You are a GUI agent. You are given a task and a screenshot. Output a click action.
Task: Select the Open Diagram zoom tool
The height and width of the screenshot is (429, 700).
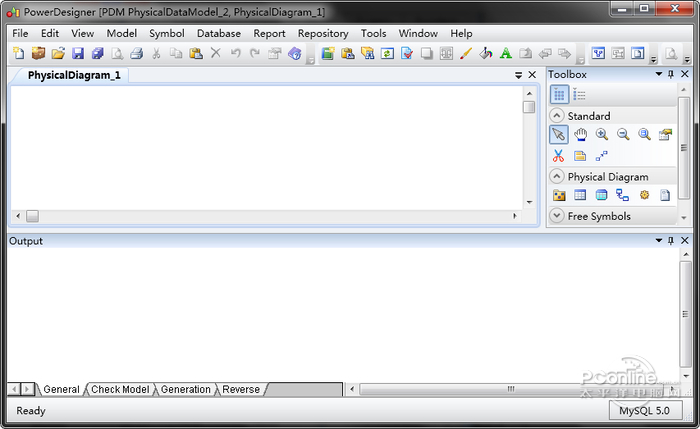pos(644,134)
